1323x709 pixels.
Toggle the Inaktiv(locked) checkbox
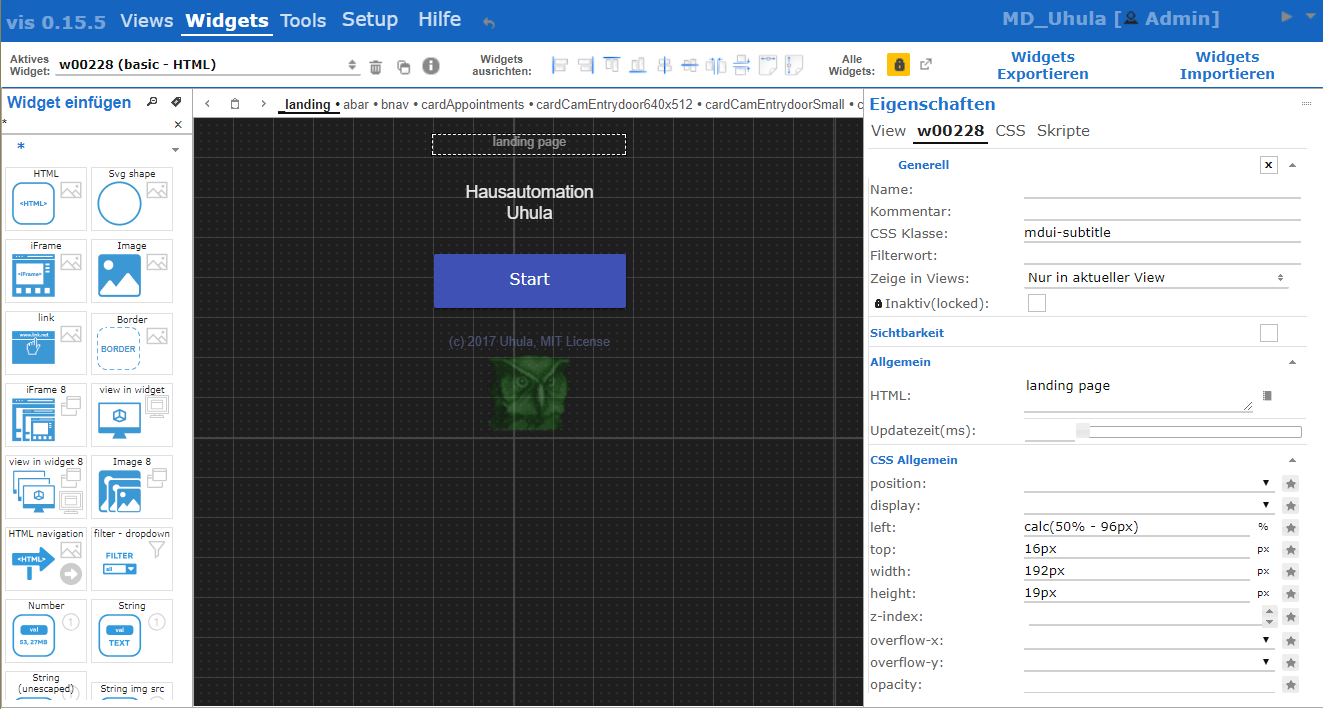pos(1037,303)
